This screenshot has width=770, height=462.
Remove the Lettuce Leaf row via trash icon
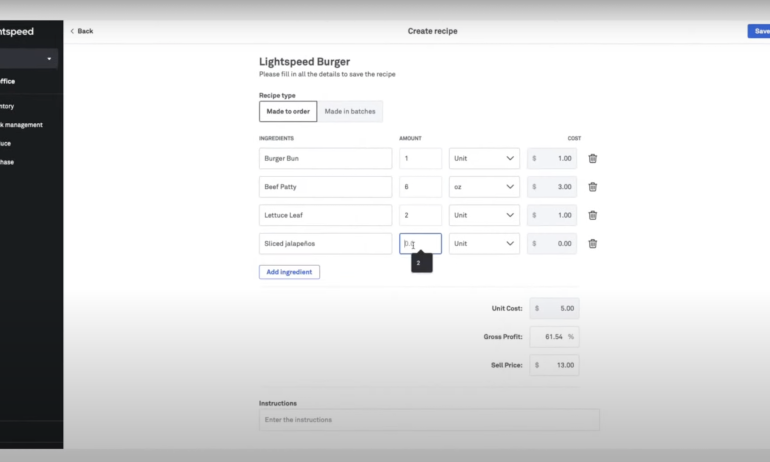(x=592, y=215)
